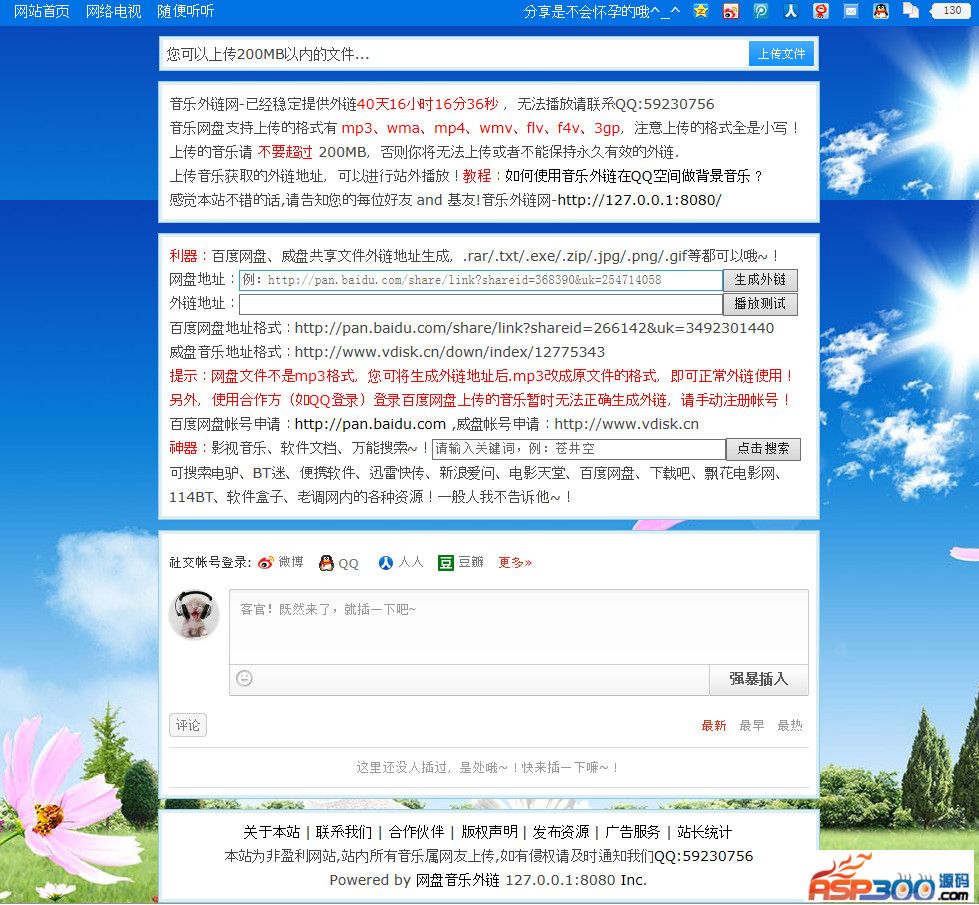Focus the keyword search field 苍井空
This screenshot has width=979, height=905.
[x=579, y=449]
